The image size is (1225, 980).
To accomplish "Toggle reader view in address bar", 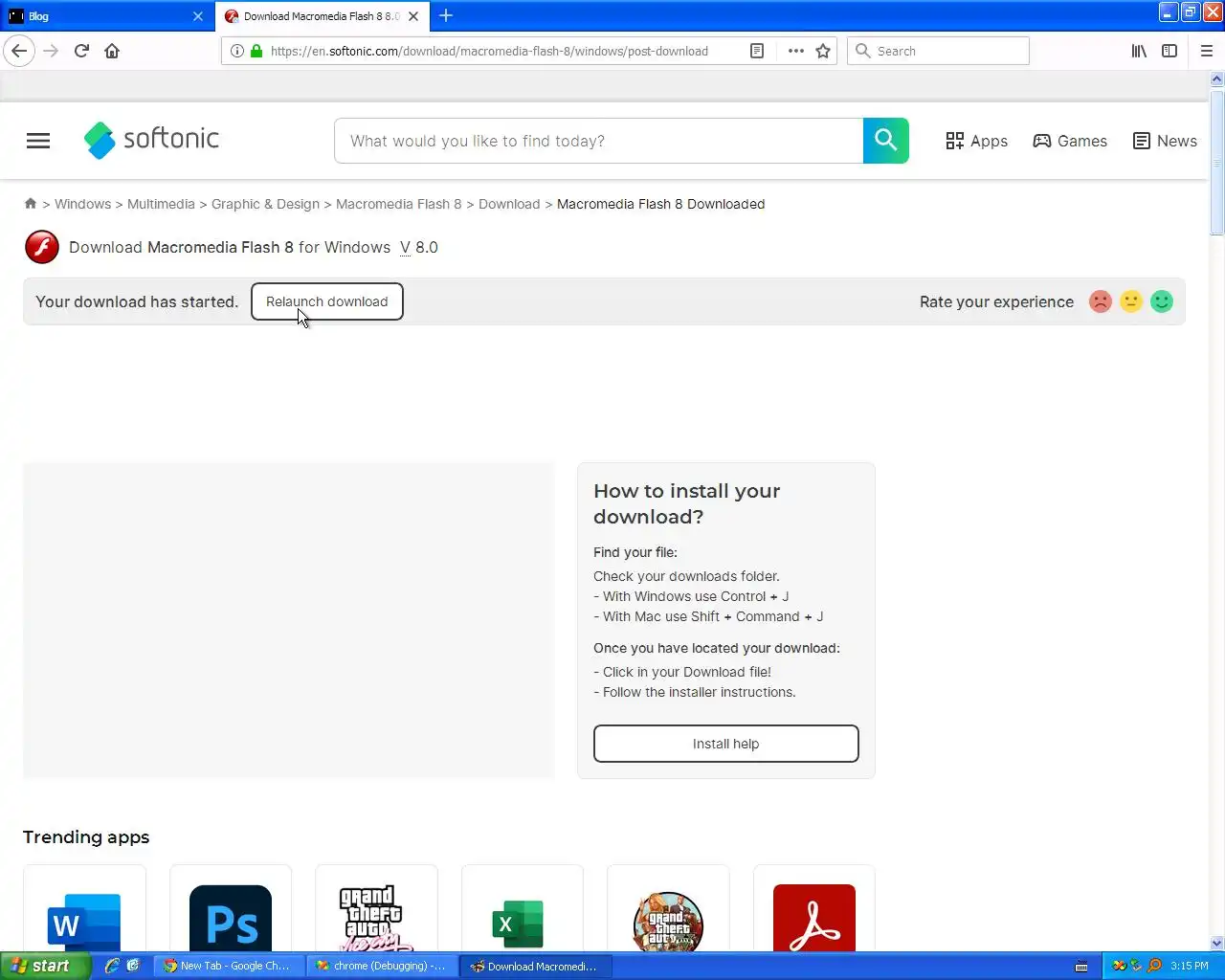I will coord(757,51).
